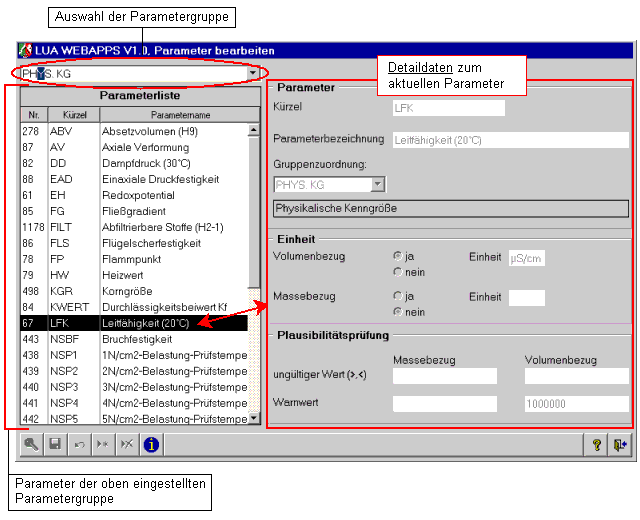Click the yellow help question mark icon
The image size is (640, 520).
pos(596,445)
